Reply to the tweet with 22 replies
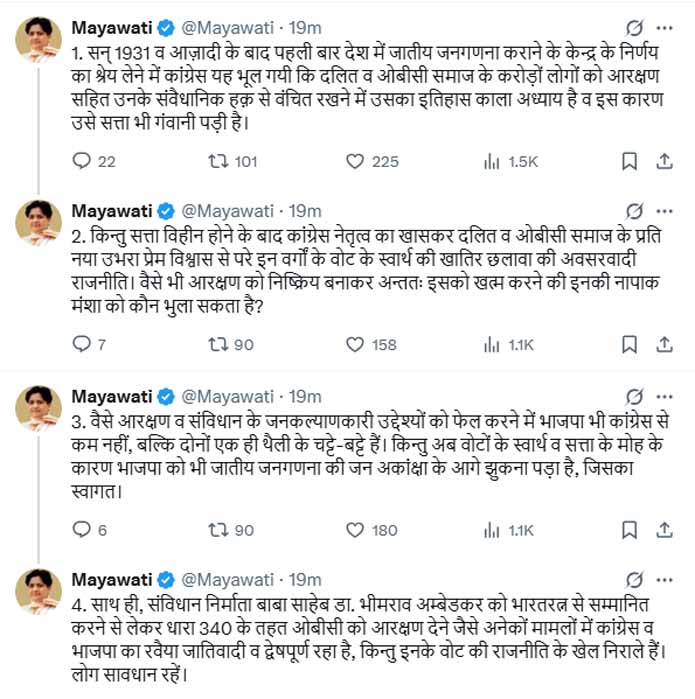695x699 pixels. coord(84,161)
